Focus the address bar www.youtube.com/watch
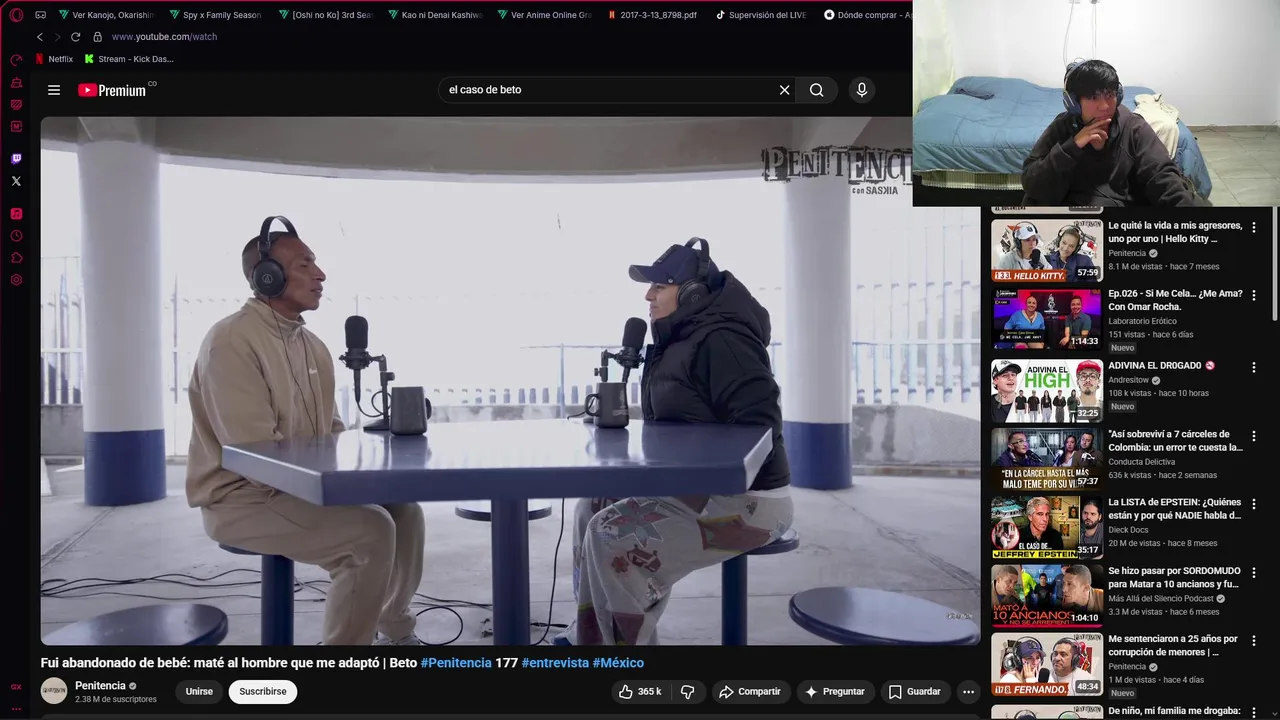This screenshot has height=720, width=1280. (x=164, y=37)
